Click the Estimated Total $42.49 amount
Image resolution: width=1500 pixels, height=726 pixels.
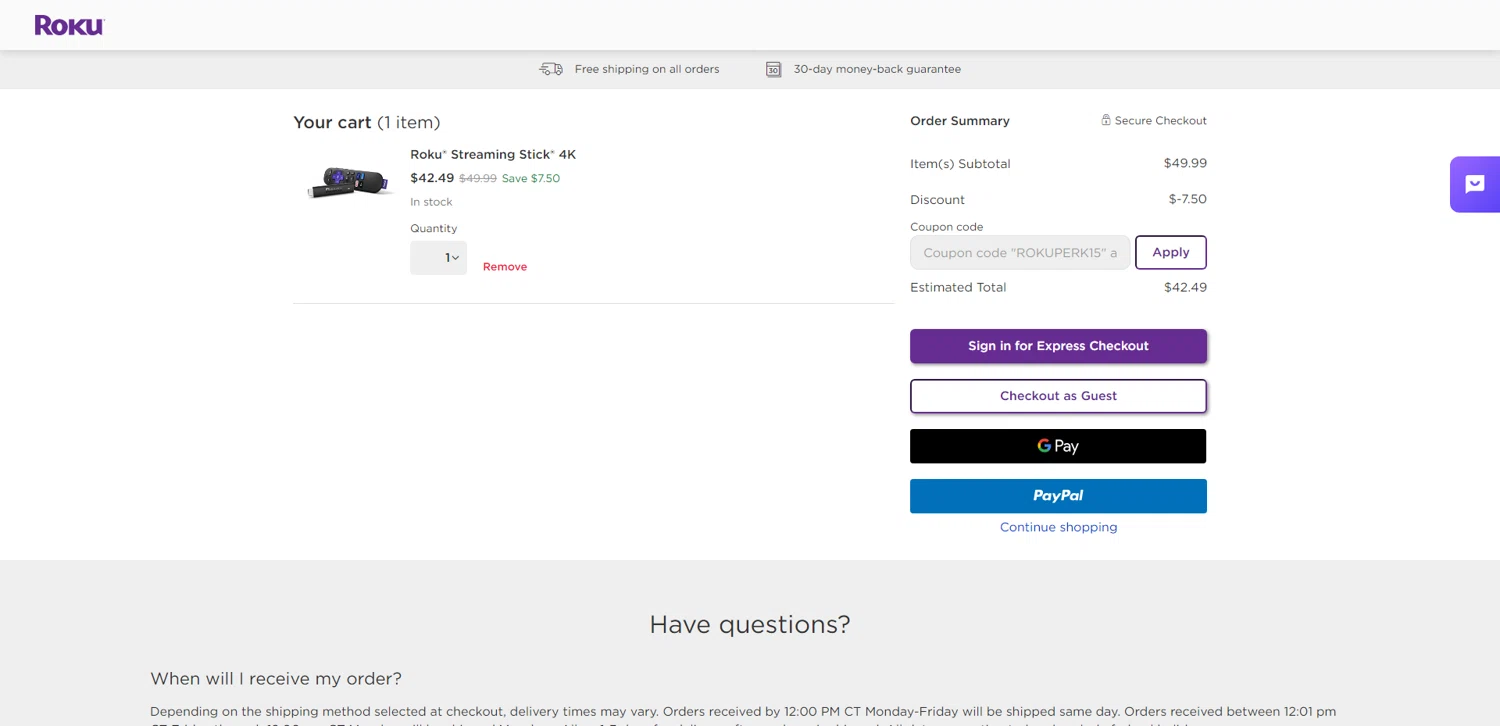(1185, 287)
